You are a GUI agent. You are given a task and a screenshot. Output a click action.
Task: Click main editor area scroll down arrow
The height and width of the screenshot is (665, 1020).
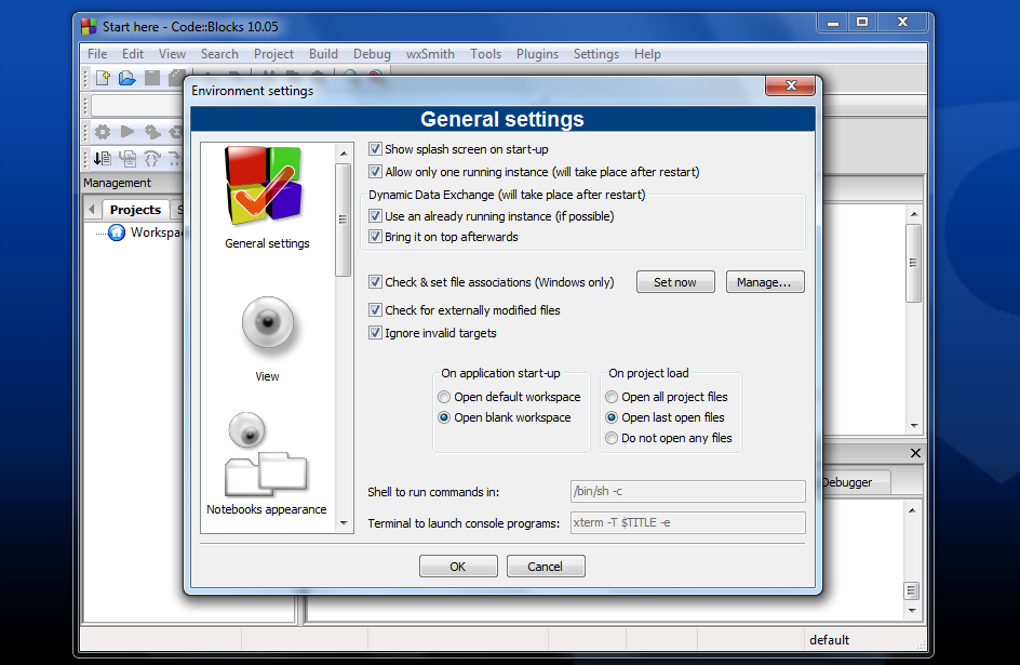(x=914, y=426)
